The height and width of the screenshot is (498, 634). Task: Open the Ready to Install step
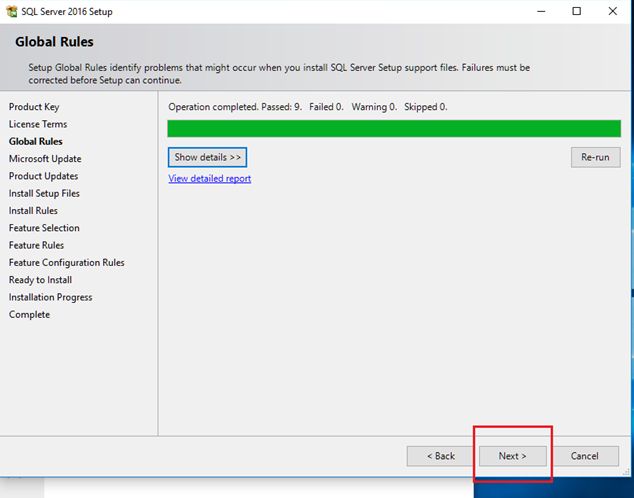click(x=40, y=280)
